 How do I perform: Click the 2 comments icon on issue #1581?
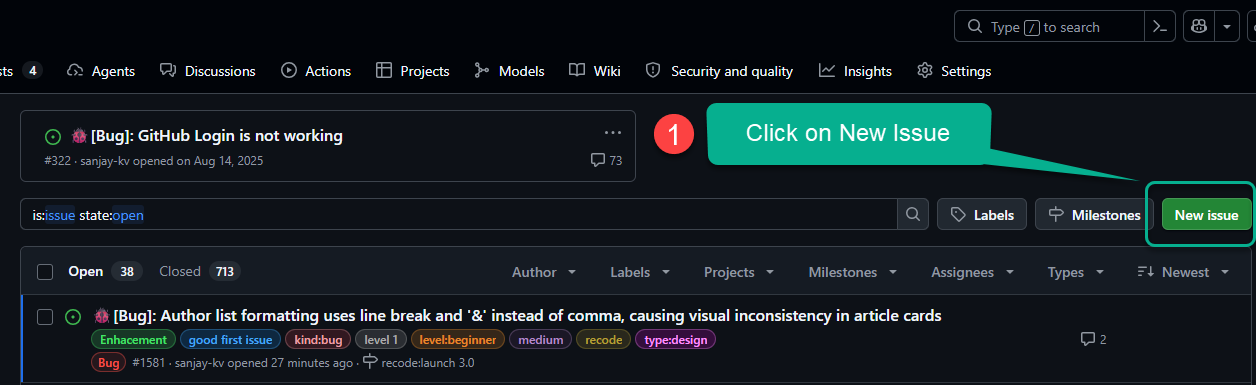click(1093, 339)
